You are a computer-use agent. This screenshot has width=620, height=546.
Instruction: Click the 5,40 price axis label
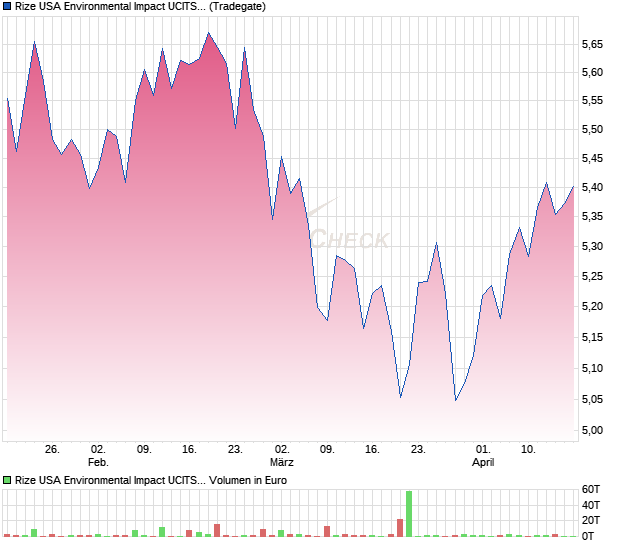click(594, 188)
